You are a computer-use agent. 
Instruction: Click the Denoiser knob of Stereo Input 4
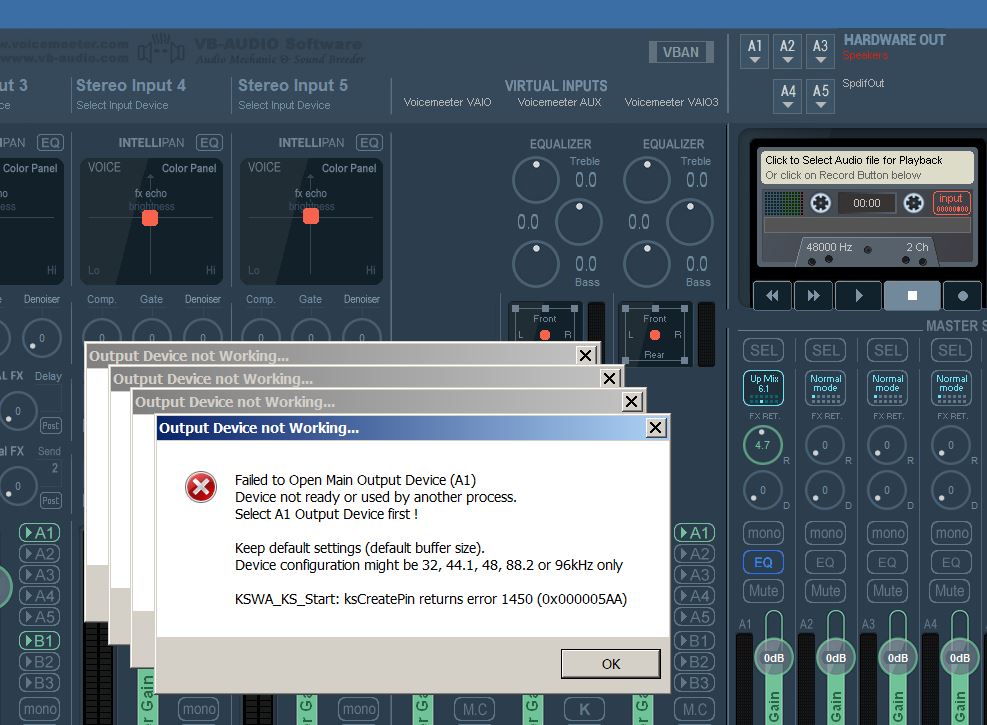click(x=203, y=331)
